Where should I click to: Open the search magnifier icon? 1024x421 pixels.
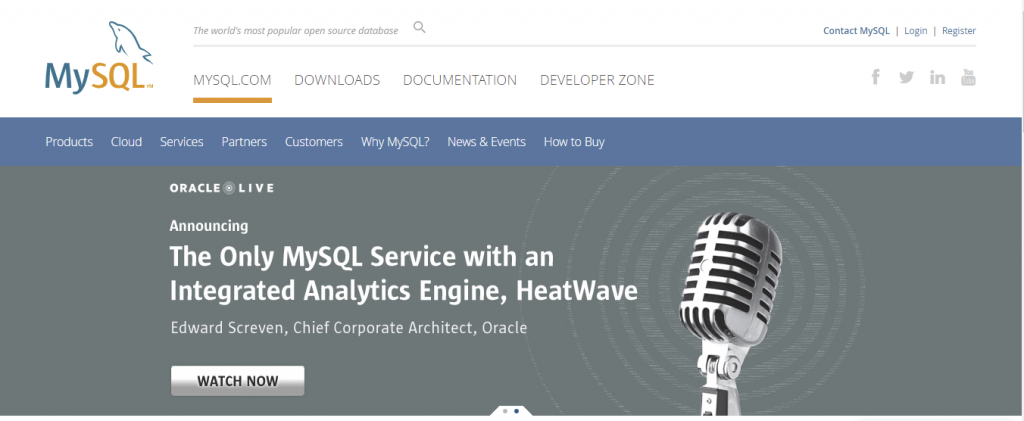tap(420, 28)
